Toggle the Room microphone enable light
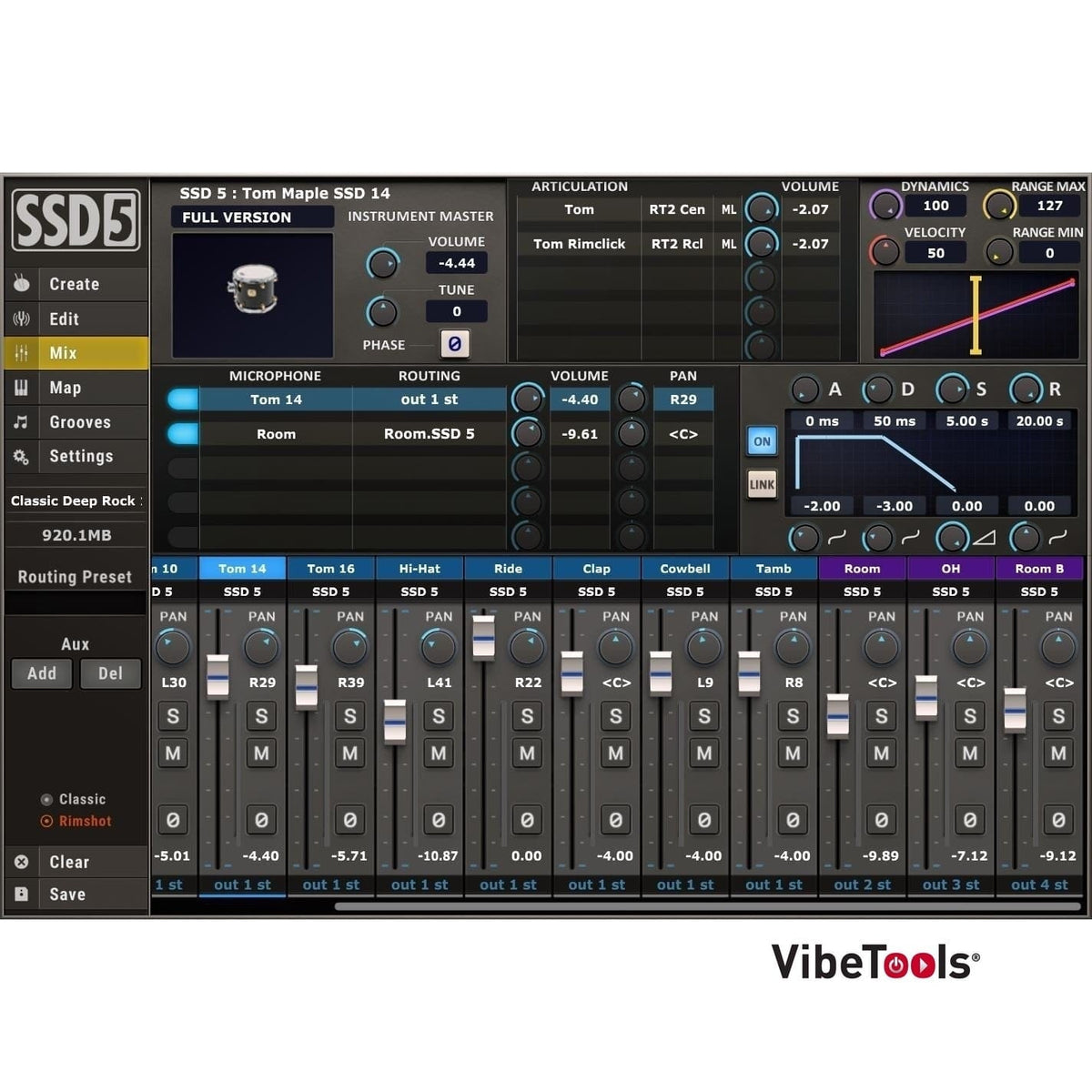This screenshot has height=1092, width=1092. [183, 434]
